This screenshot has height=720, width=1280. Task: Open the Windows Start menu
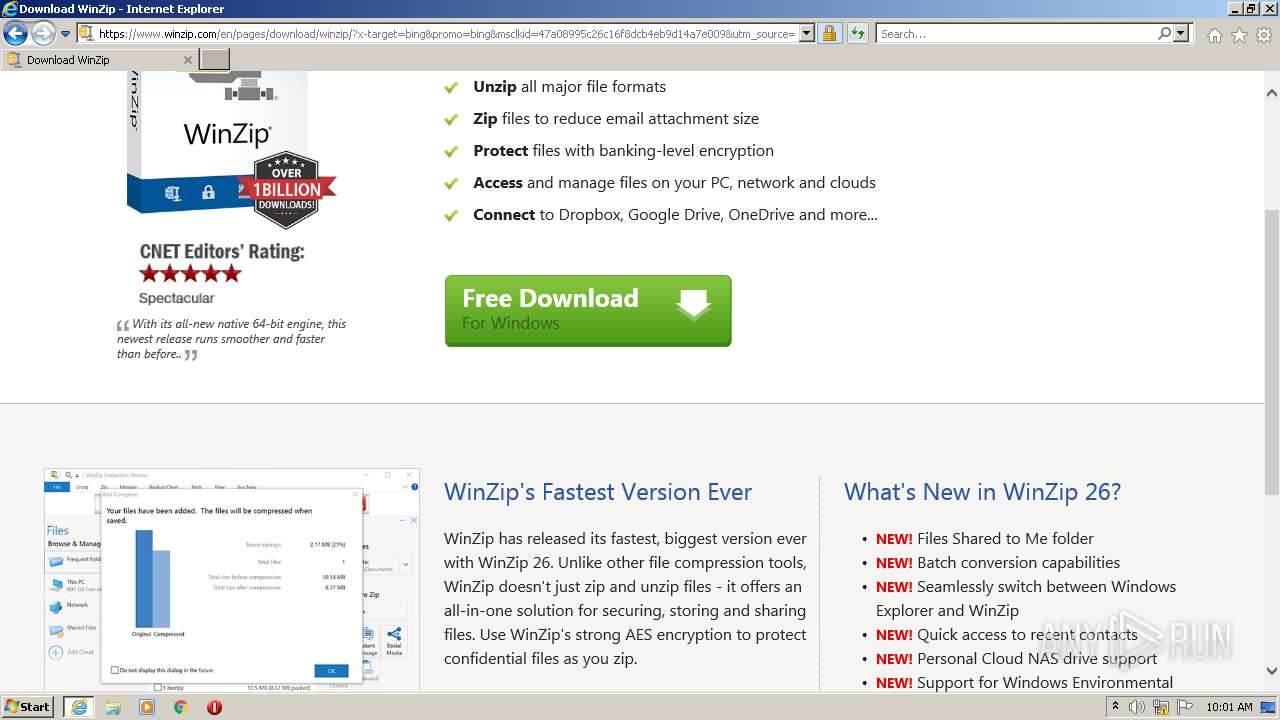point(28,707)
